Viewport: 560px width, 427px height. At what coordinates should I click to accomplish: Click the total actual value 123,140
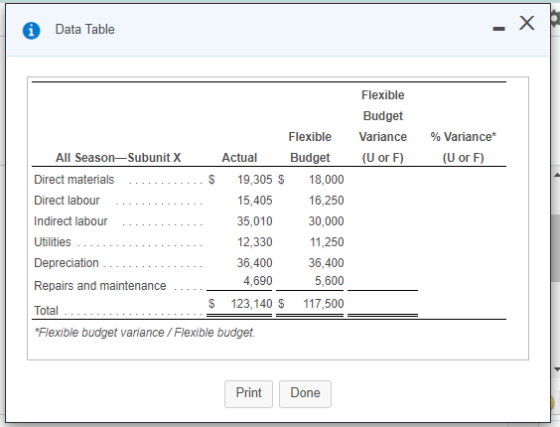[251, 303]
